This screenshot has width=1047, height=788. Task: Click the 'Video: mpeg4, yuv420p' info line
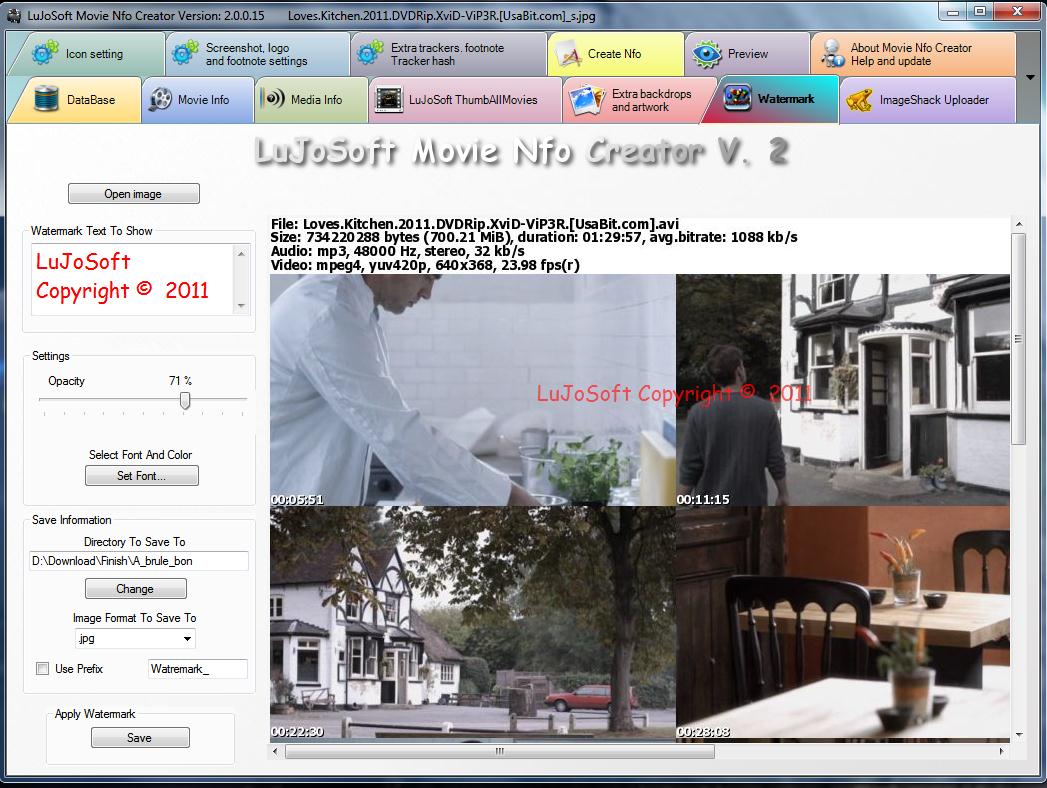pos(425,265)
